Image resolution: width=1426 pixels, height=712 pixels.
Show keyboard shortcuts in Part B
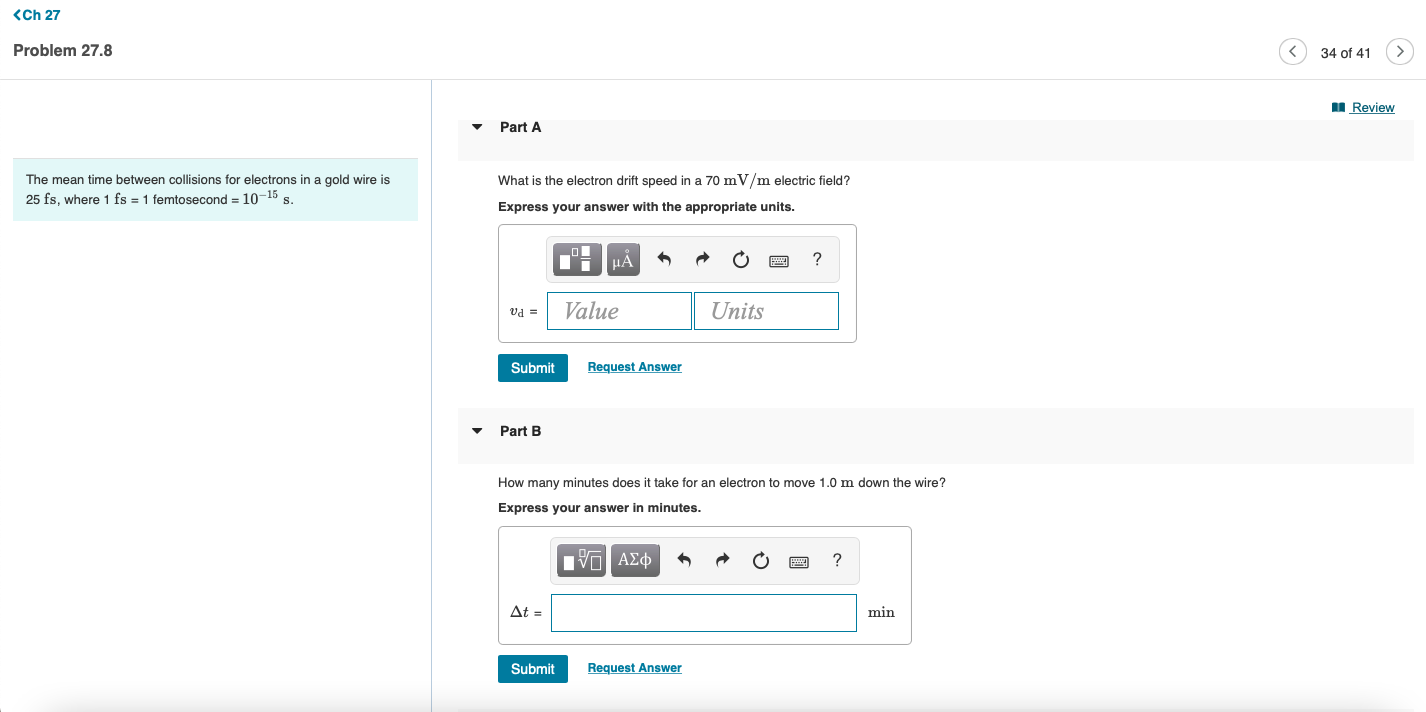(x=799, y=562)
